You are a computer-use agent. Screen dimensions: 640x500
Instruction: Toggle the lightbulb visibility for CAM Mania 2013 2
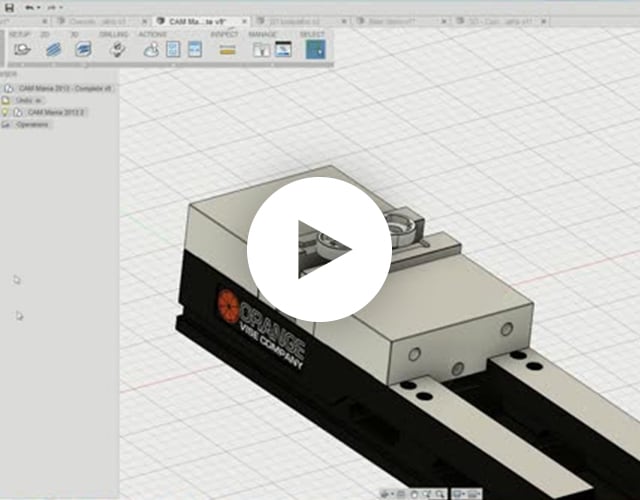point(5,112)
